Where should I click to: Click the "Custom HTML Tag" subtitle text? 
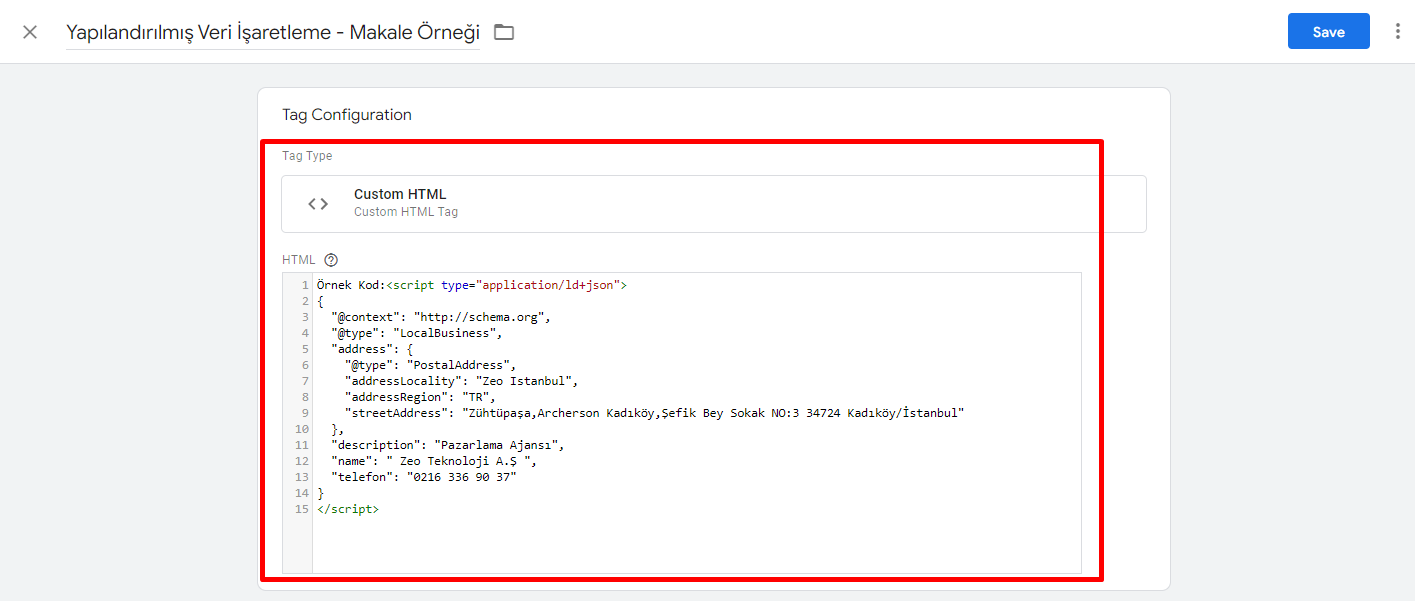(x=406, y=212)
